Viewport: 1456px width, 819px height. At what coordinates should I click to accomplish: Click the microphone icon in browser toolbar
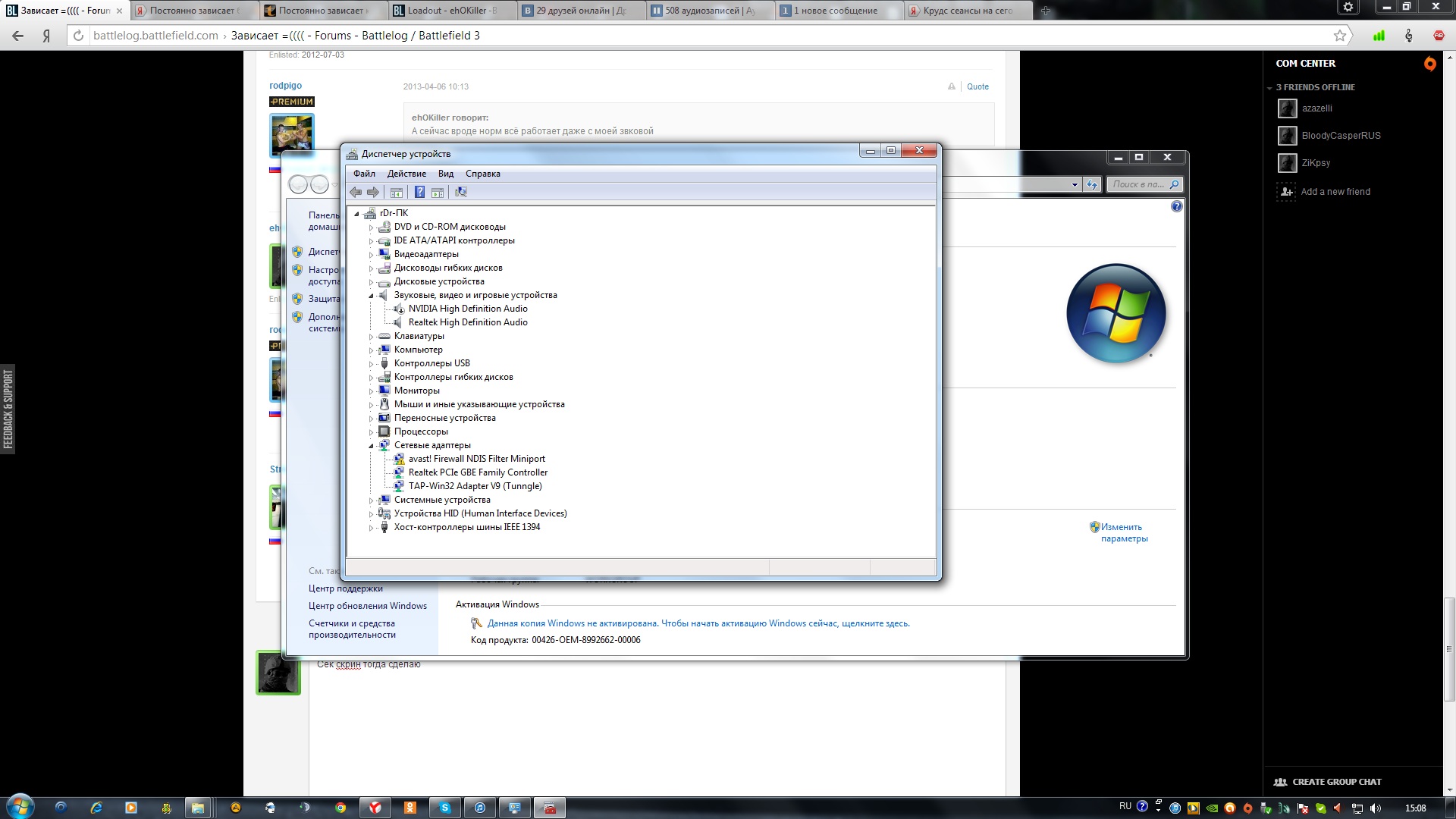click(1408, 36)
